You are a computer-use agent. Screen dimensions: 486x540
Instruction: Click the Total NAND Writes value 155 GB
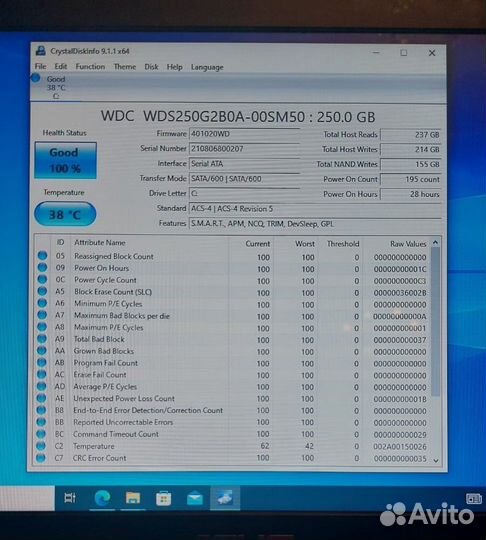[x=411, y=164]
